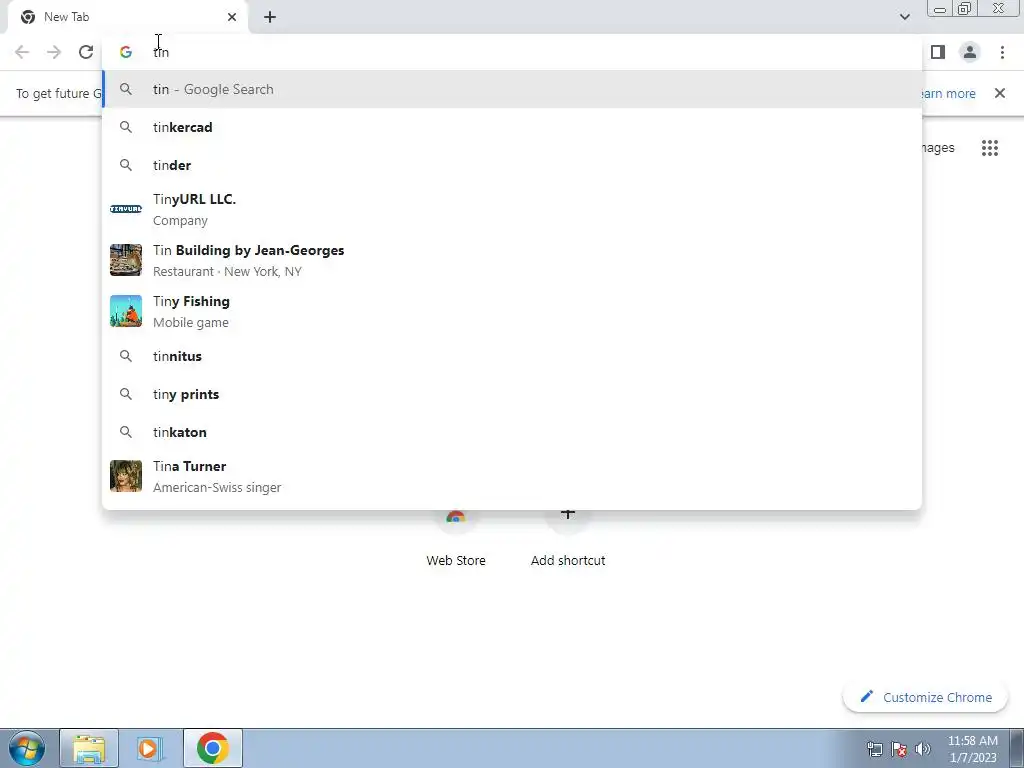Close the New Tab tab
1024x768 pixels.
tap(232, 17)
